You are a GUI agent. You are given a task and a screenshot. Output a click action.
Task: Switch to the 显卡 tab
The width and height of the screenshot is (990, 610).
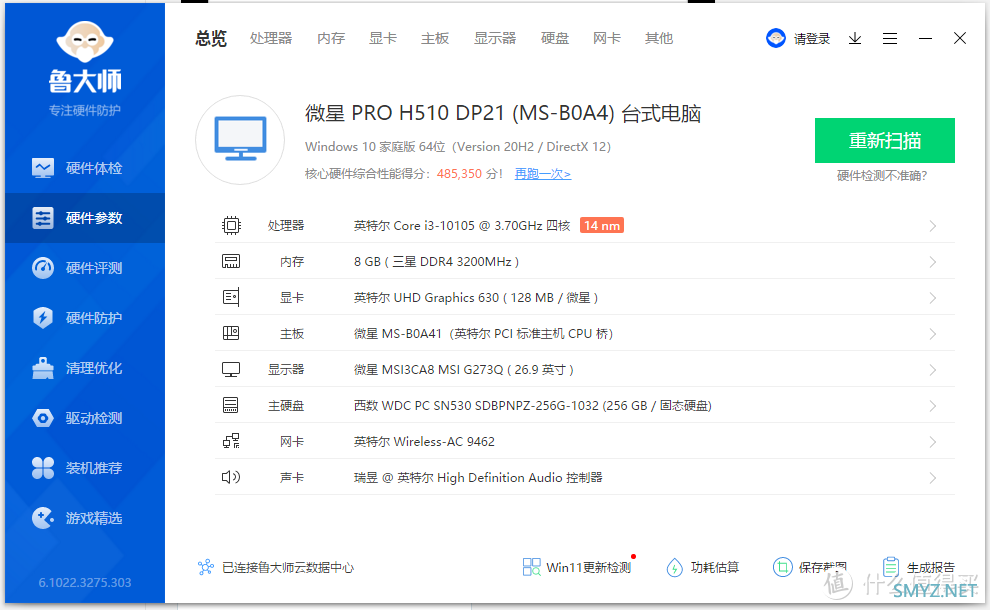click(x=383, y=39)
